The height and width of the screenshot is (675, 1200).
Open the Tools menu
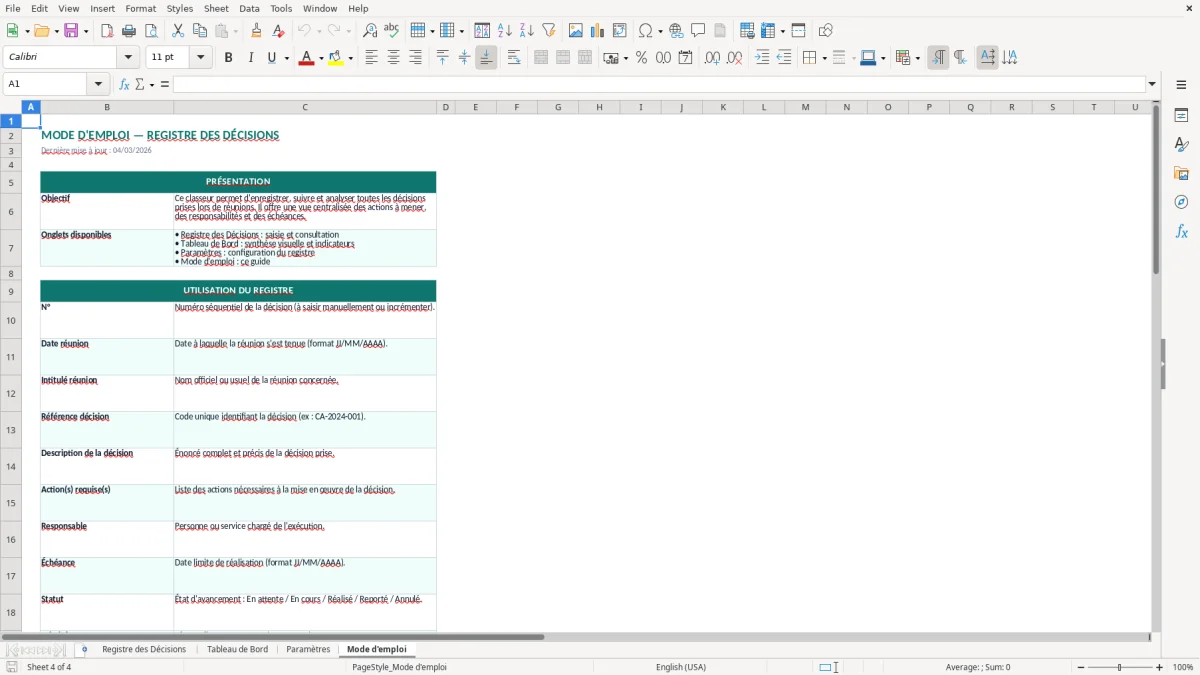coord(281,8)
